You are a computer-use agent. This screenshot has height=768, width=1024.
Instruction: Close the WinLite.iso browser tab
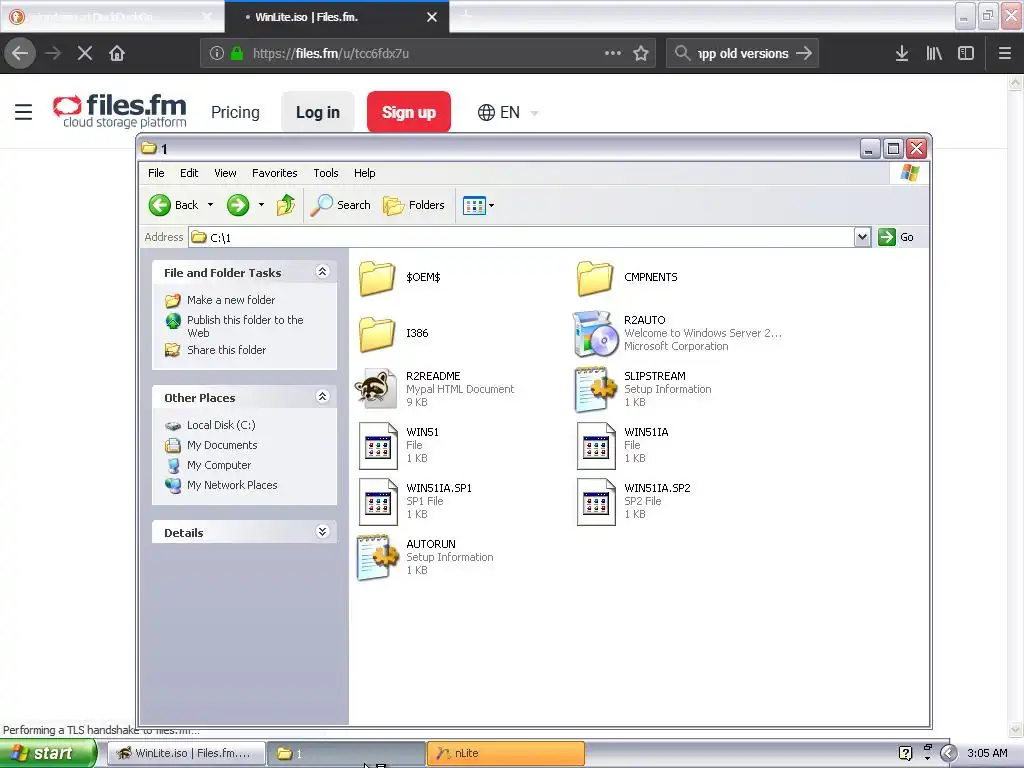coord(432,18)
